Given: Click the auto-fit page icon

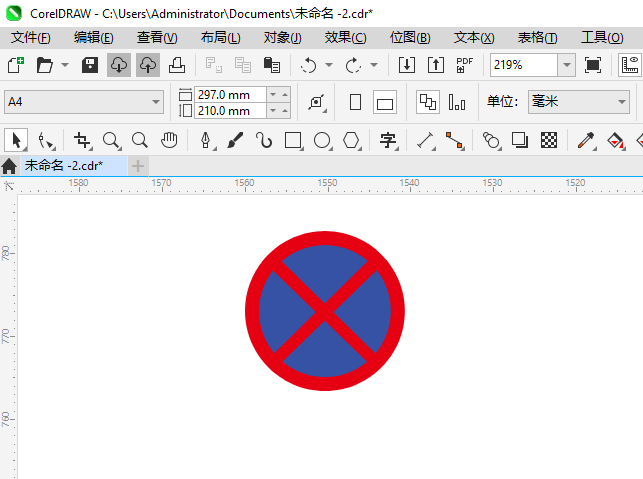Looking at the screenshot, I should click(317, 102).
